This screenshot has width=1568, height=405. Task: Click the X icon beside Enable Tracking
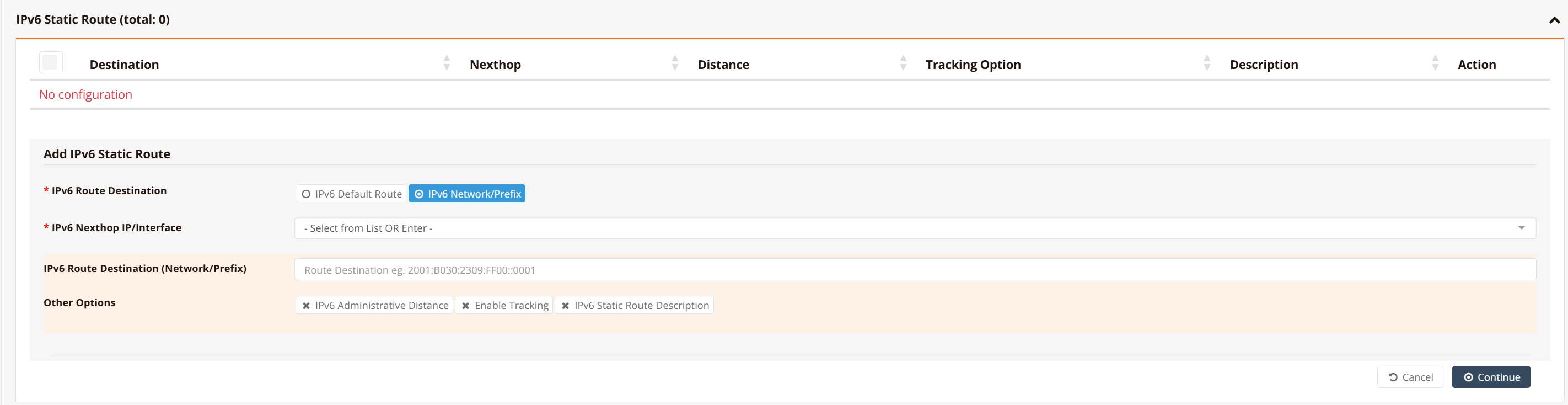tap(466, 306)
